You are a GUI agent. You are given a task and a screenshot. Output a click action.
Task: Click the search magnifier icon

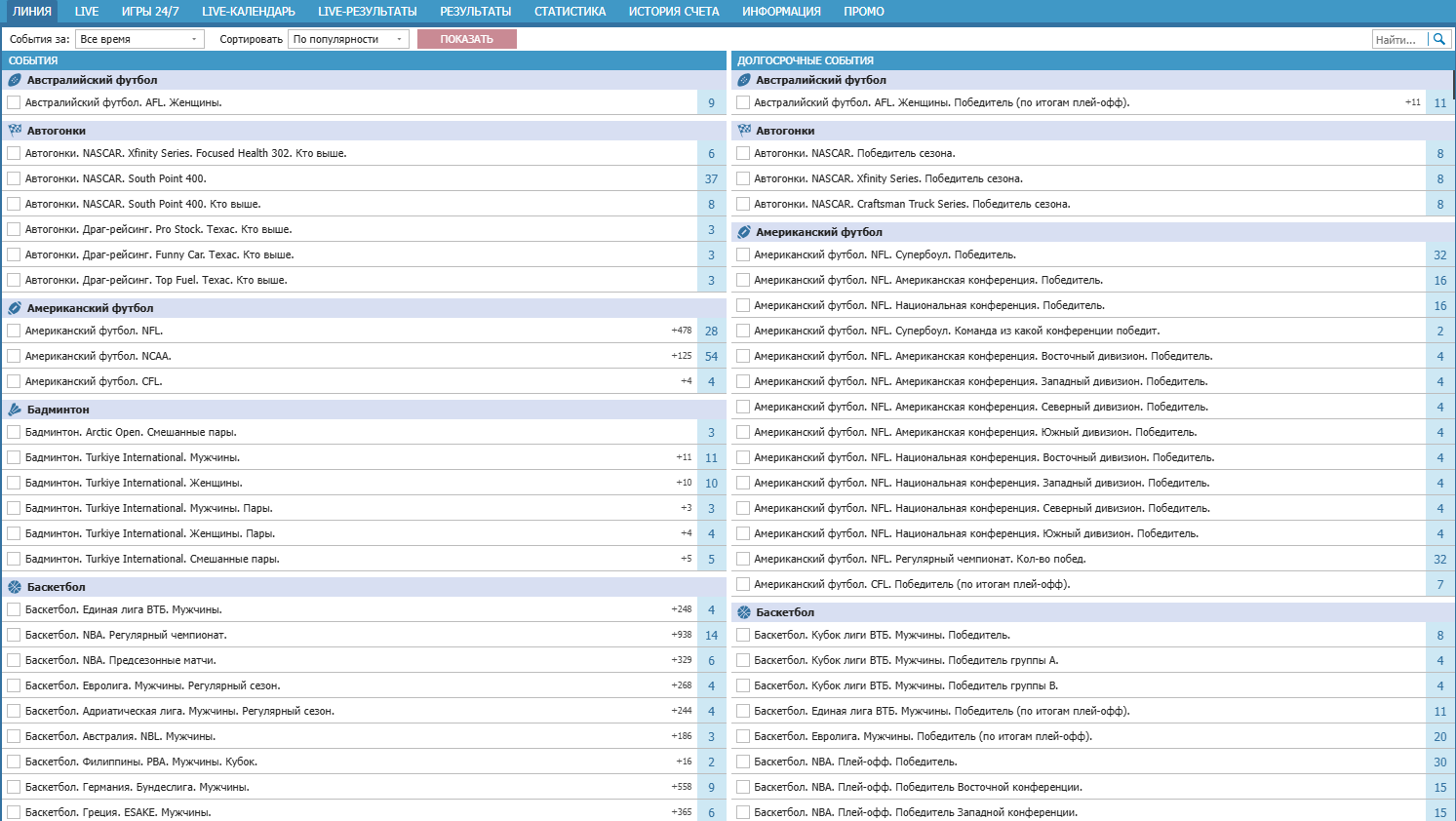(x=1438, y=39)
